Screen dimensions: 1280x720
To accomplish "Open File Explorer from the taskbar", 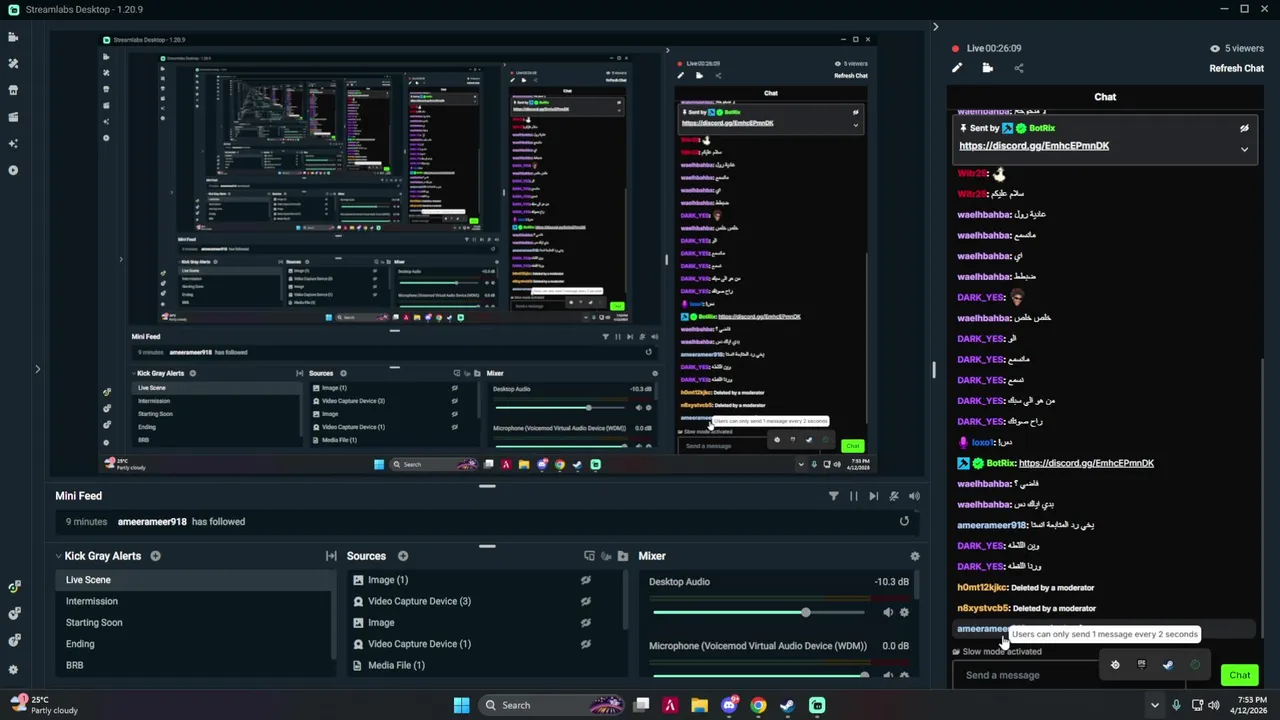I will pyautogui.click(x=699, y=705).
